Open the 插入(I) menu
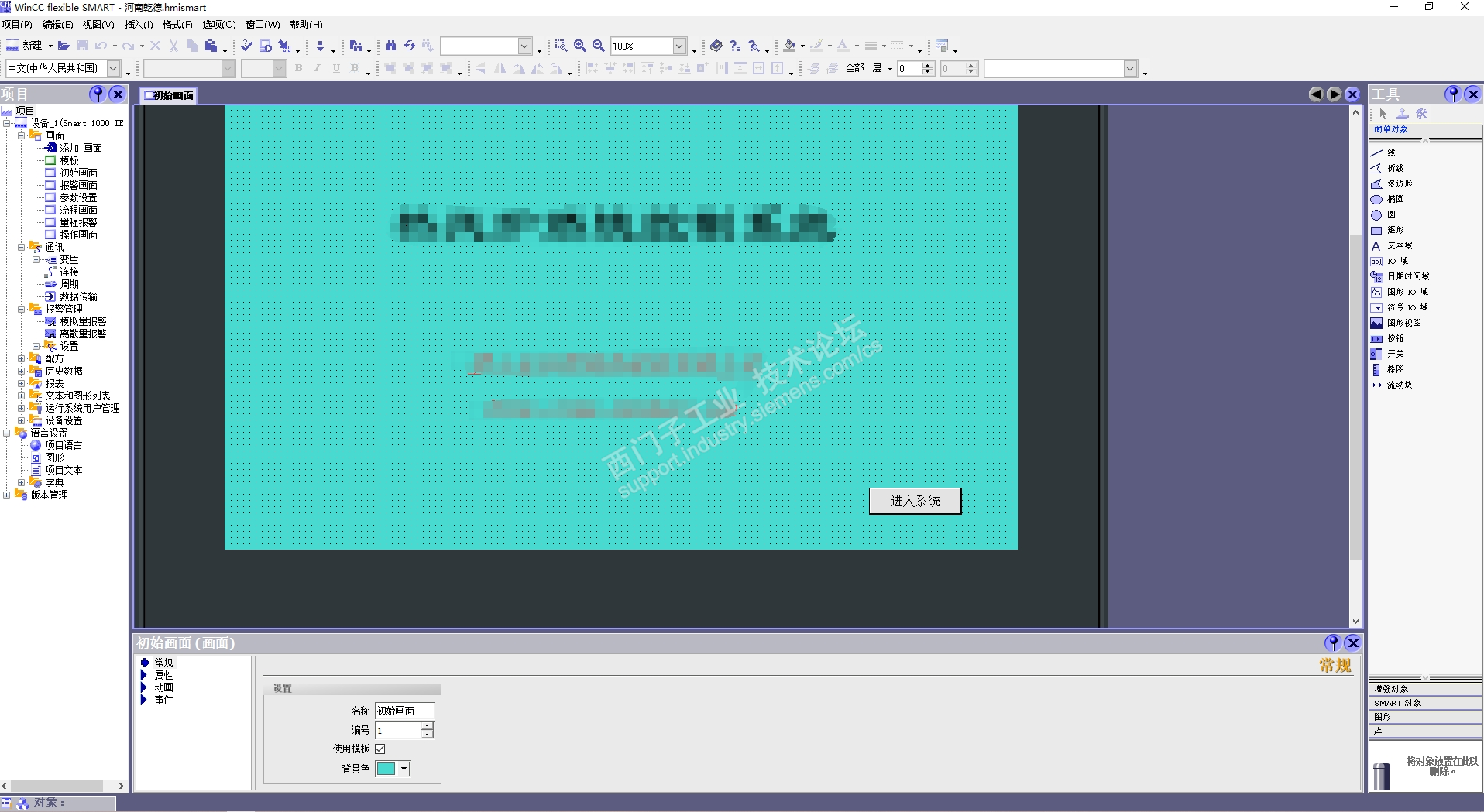Viewport: 1484px width, 812px height. click(139, 25)
